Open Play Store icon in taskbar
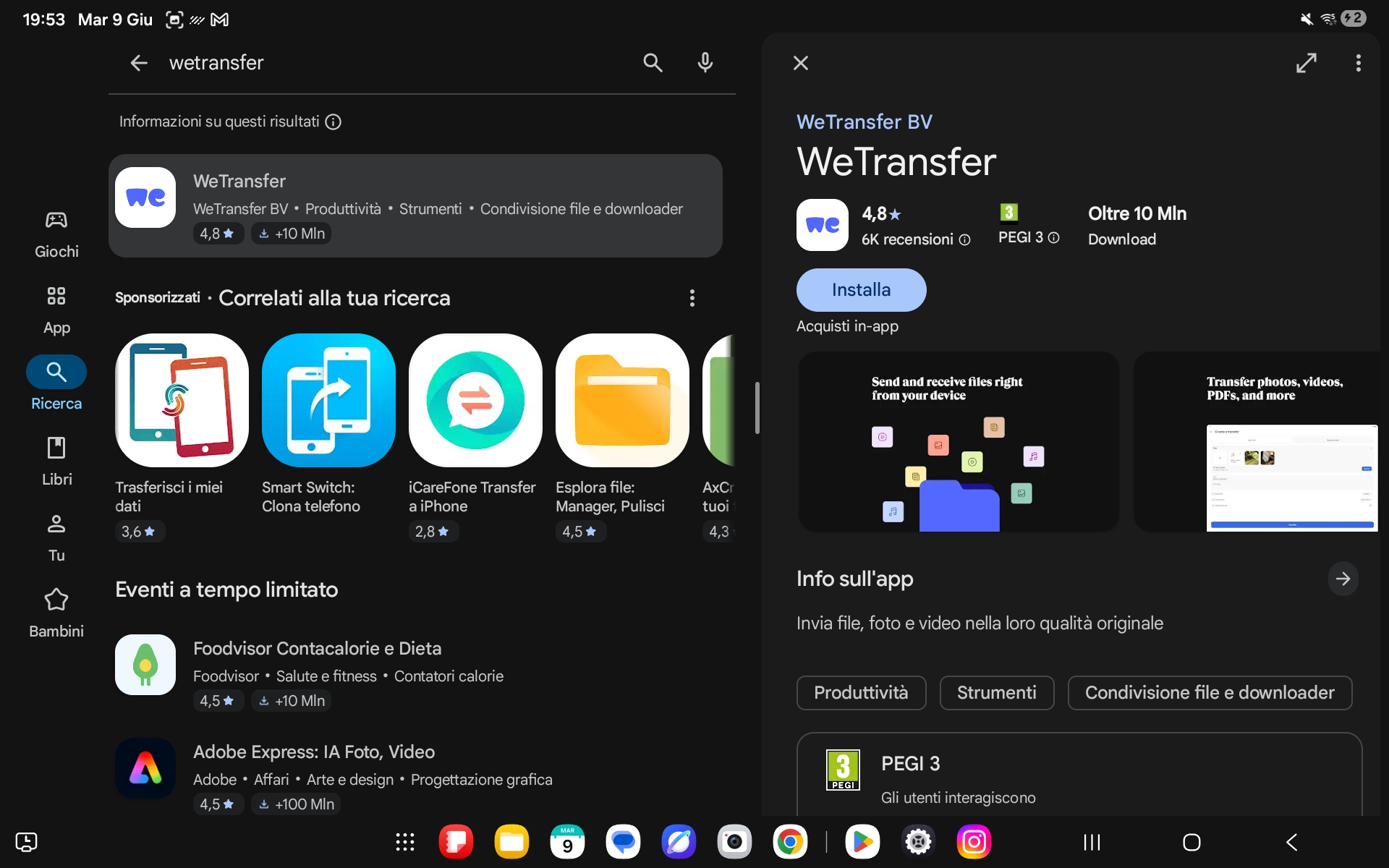The image size is (1389, 868). coord(862,842)
